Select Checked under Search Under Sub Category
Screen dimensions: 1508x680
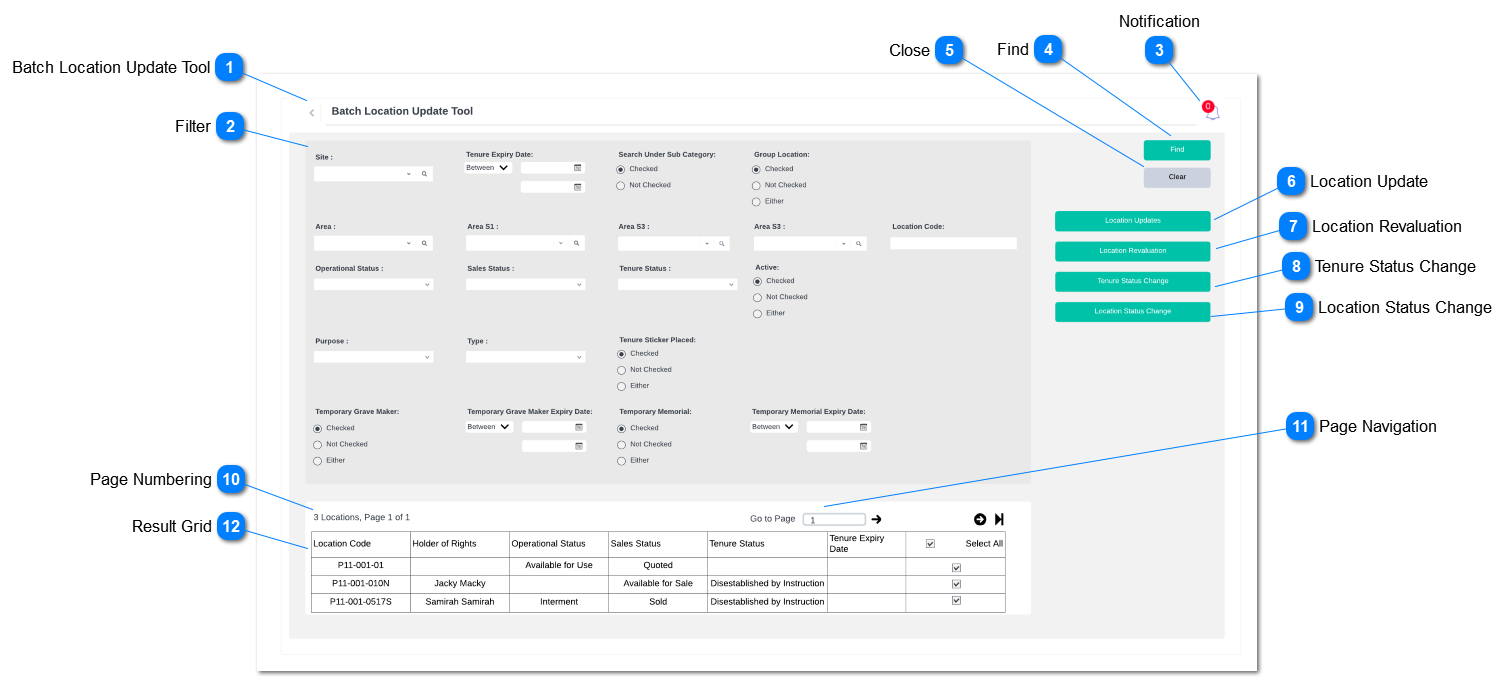tap(621, 169)
